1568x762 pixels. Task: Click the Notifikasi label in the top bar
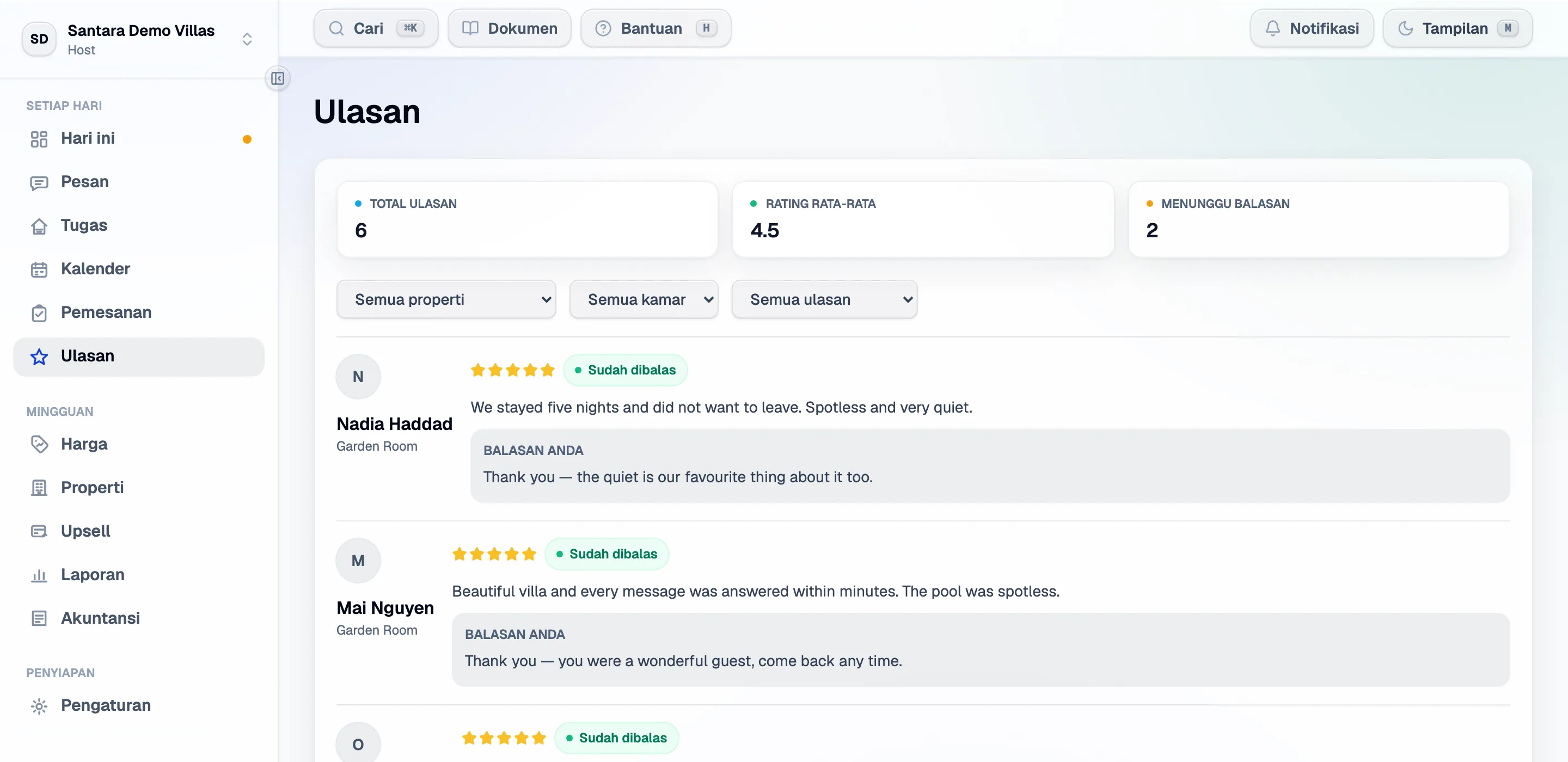point(1324,29)
